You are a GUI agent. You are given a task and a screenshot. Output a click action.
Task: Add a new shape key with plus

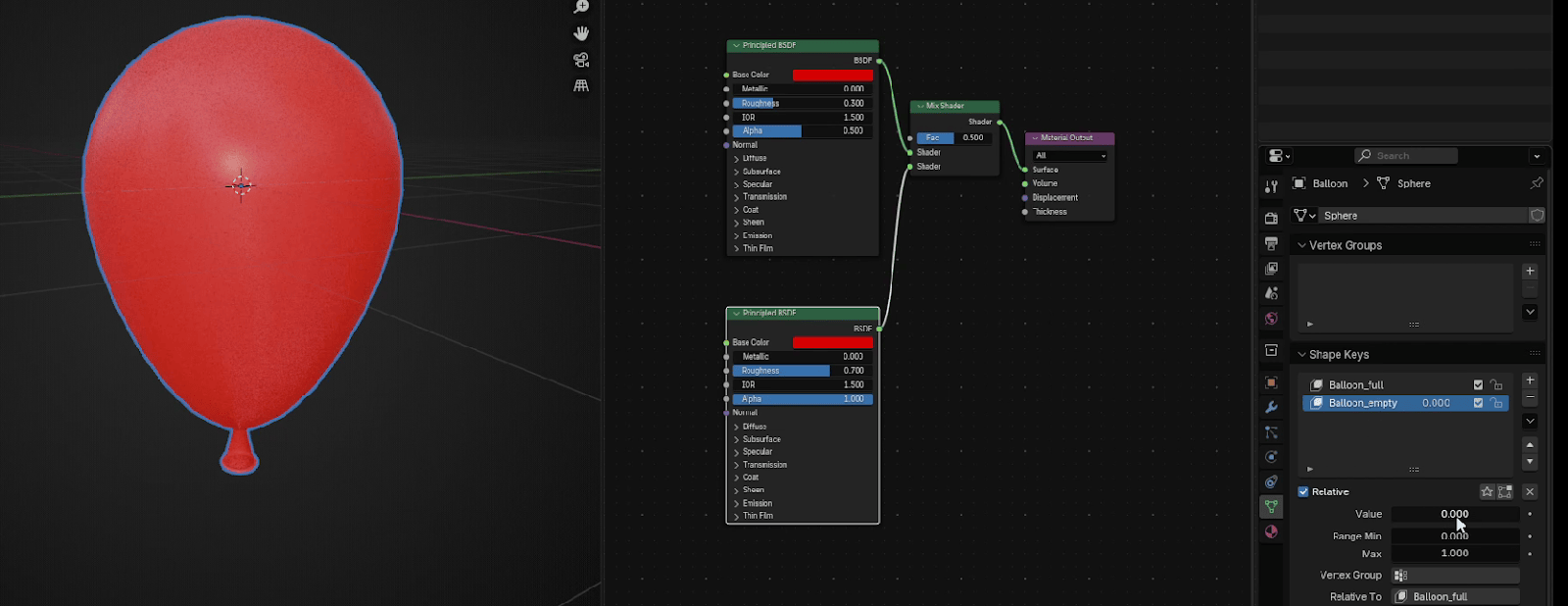1530,380
